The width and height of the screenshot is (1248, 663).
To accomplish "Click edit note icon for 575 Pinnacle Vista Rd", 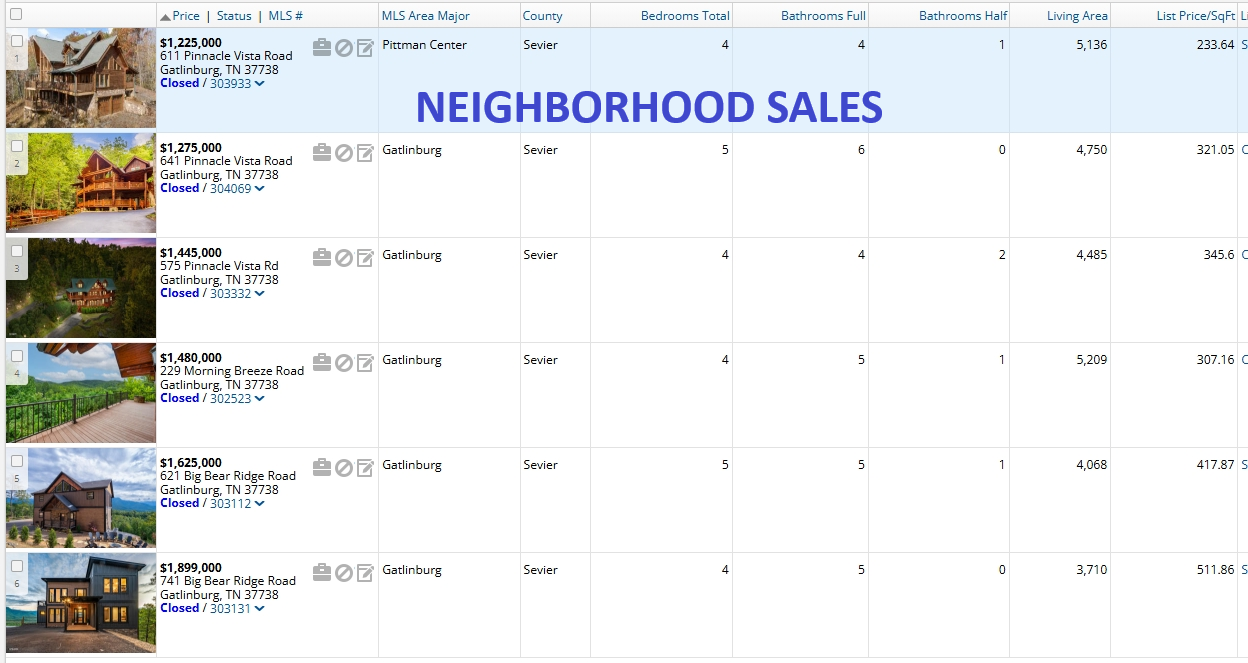I will [x=365, y=258].
